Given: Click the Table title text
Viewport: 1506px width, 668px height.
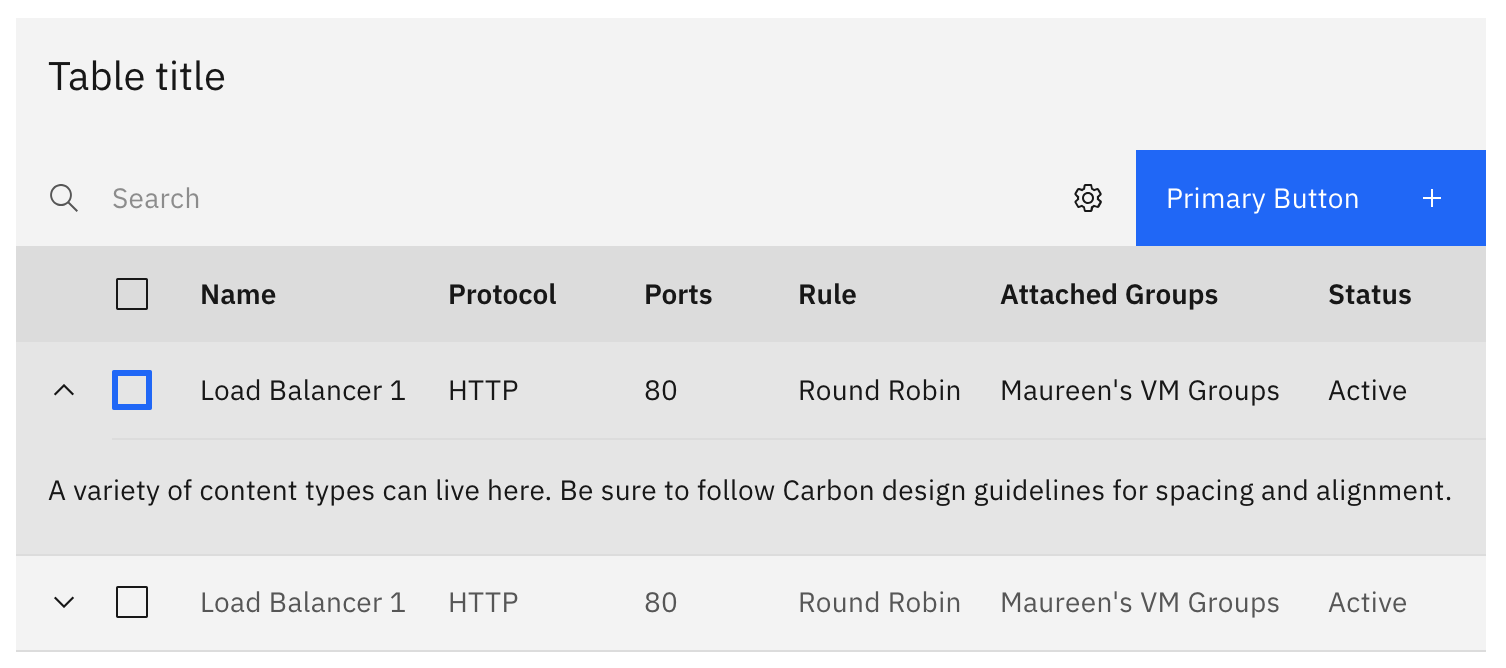Looking at the screenshot, I should coord(137,76).
